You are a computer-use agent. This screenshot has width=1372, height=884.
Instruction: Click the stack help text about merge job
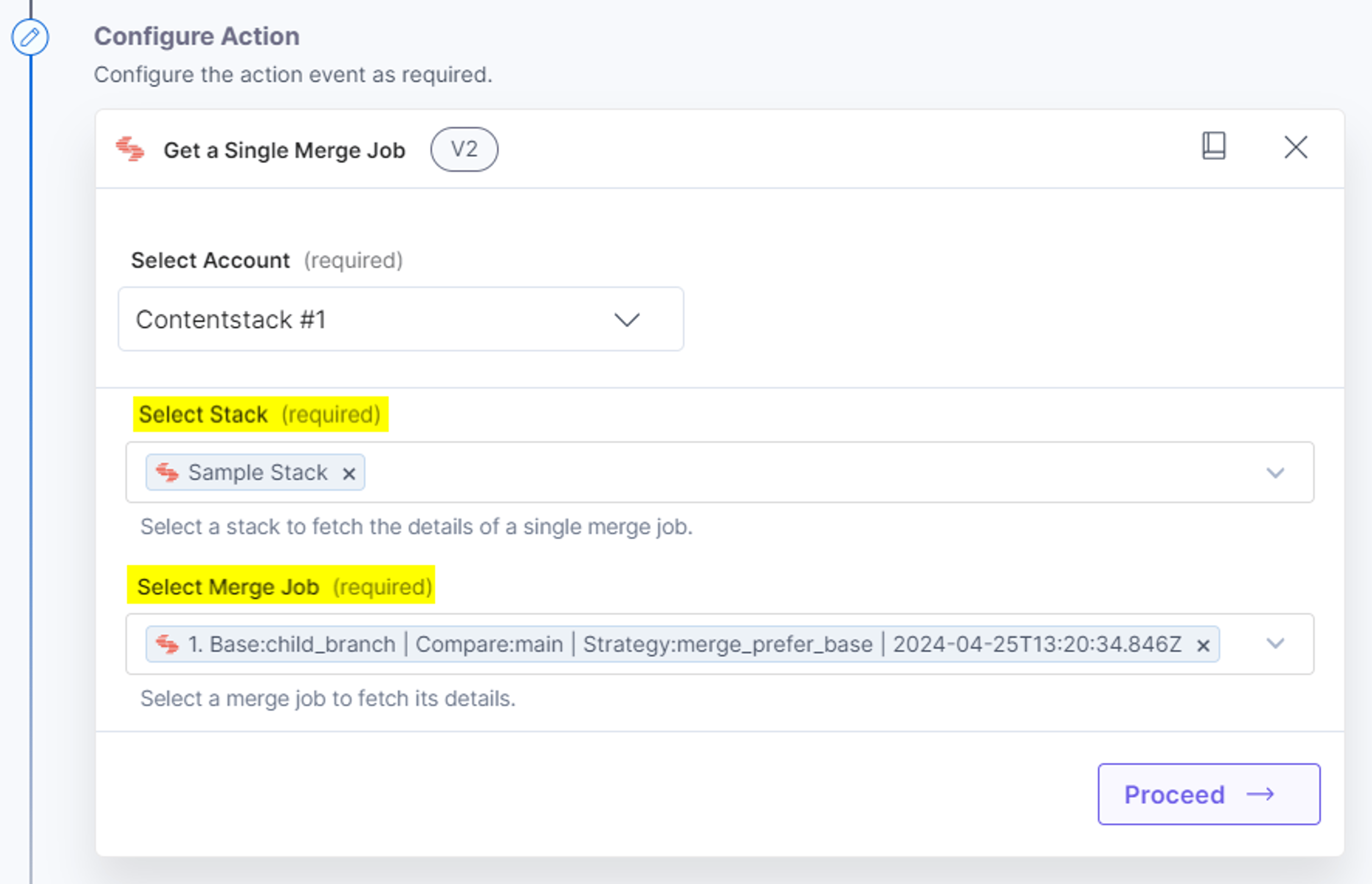[417, 526]
